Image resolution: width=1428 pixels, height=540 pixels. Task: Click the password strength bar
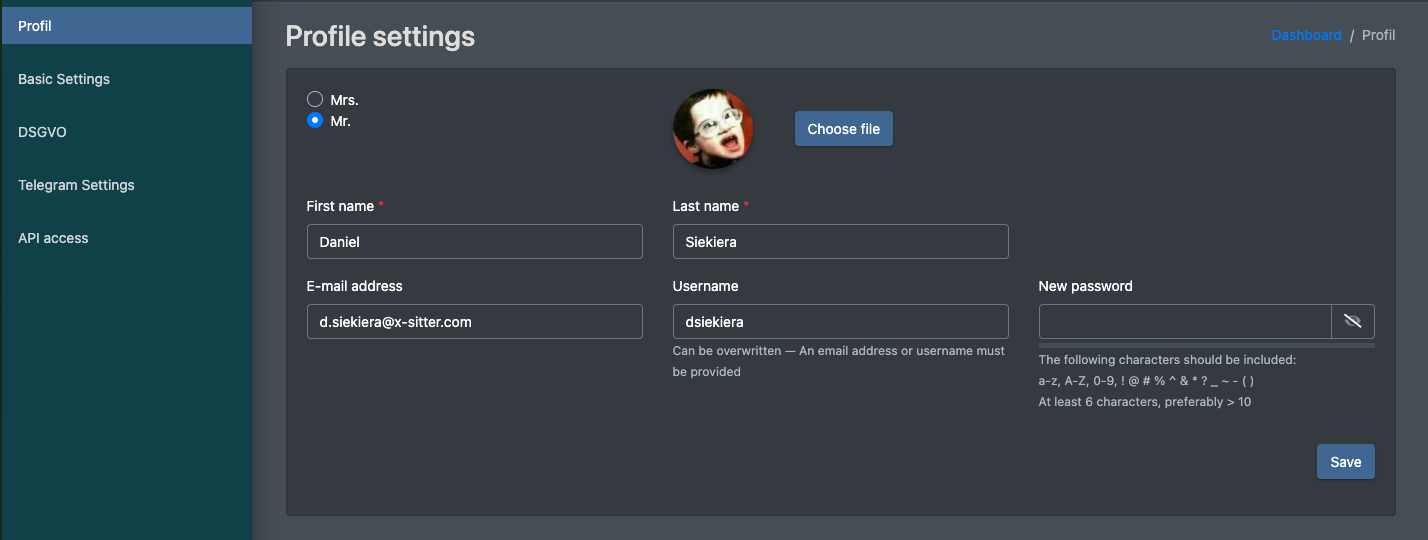[x=1207, y=345]
